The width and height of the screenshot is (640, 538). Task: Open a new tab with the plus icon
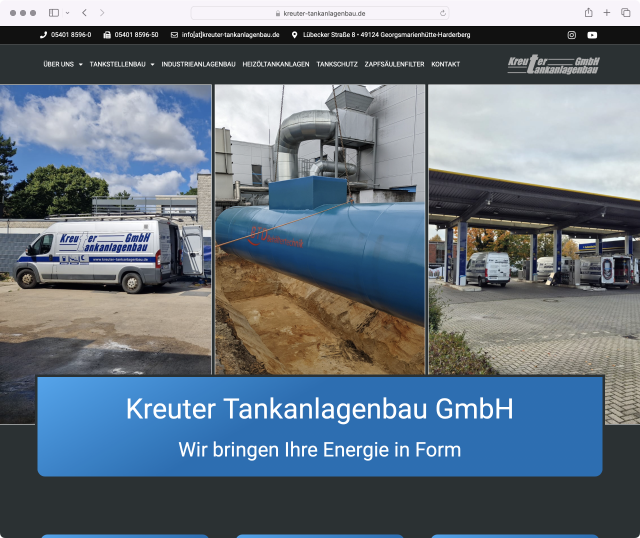607,13
